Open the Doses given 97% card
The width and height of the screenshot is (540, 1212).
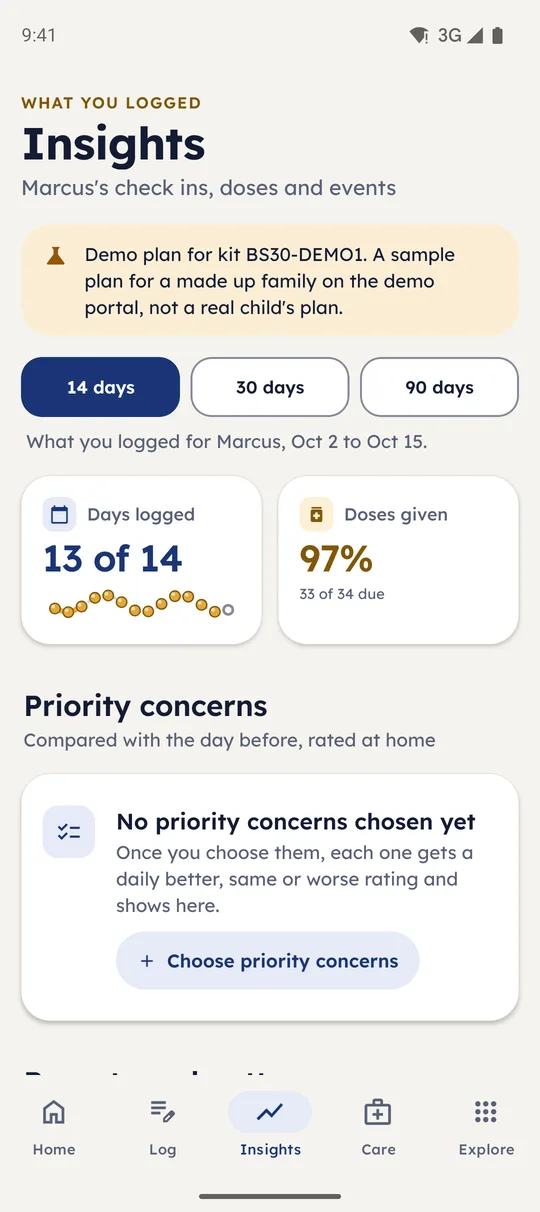pos(398,560)
